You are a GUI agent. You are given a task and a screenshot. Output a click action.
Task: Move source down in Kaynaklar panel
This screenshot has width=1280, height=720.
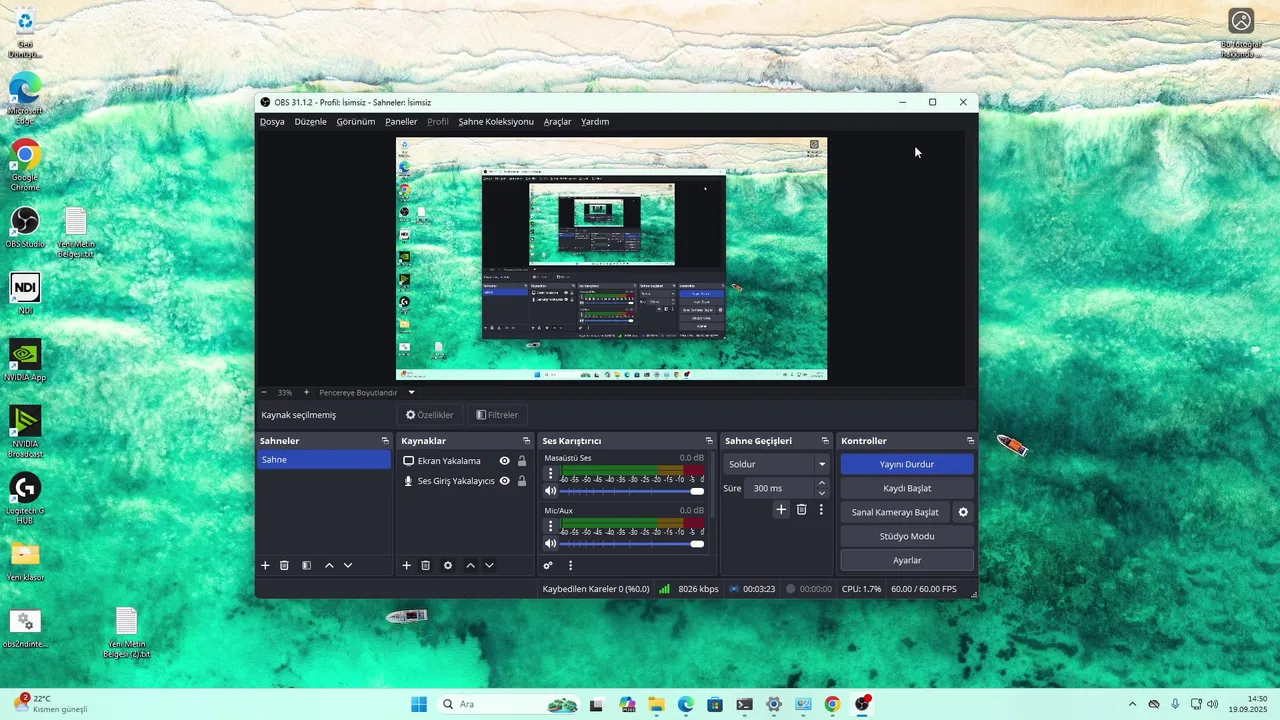(489, 565)
